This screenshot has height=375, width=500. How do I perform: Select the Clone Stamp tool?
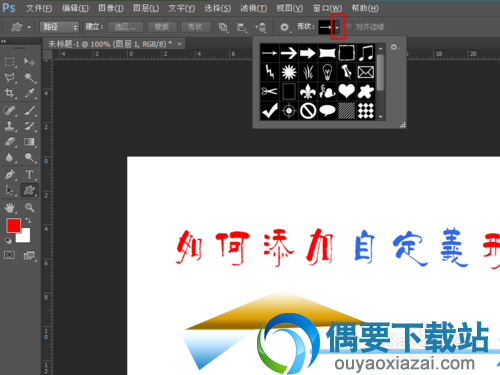[x=9, y=126]
